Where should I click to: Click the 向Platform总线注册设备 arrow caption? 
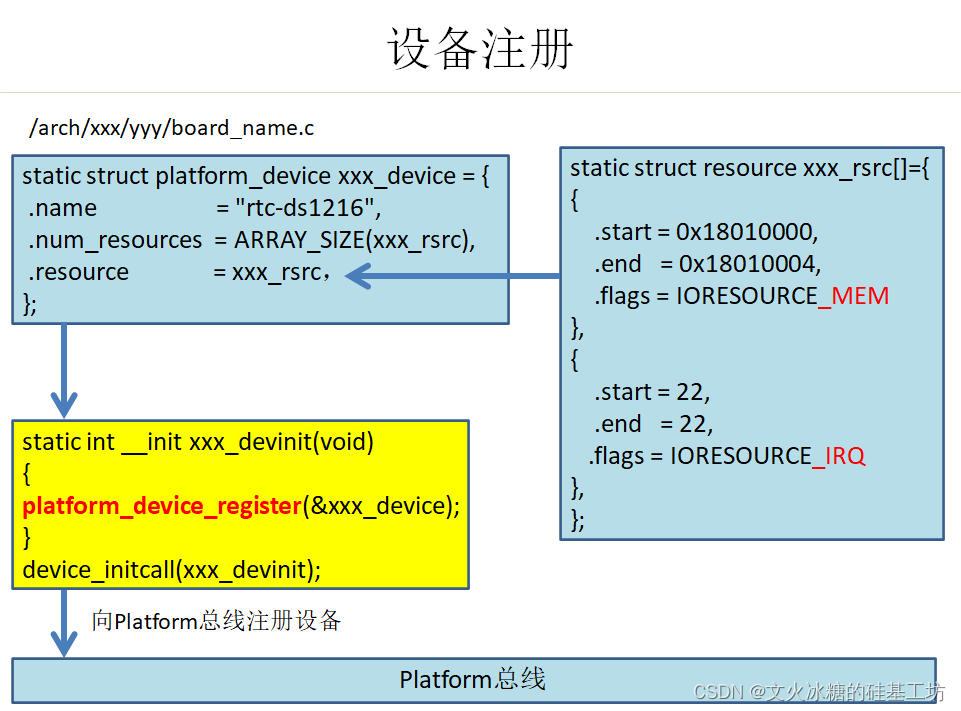(x=217, y=620)
